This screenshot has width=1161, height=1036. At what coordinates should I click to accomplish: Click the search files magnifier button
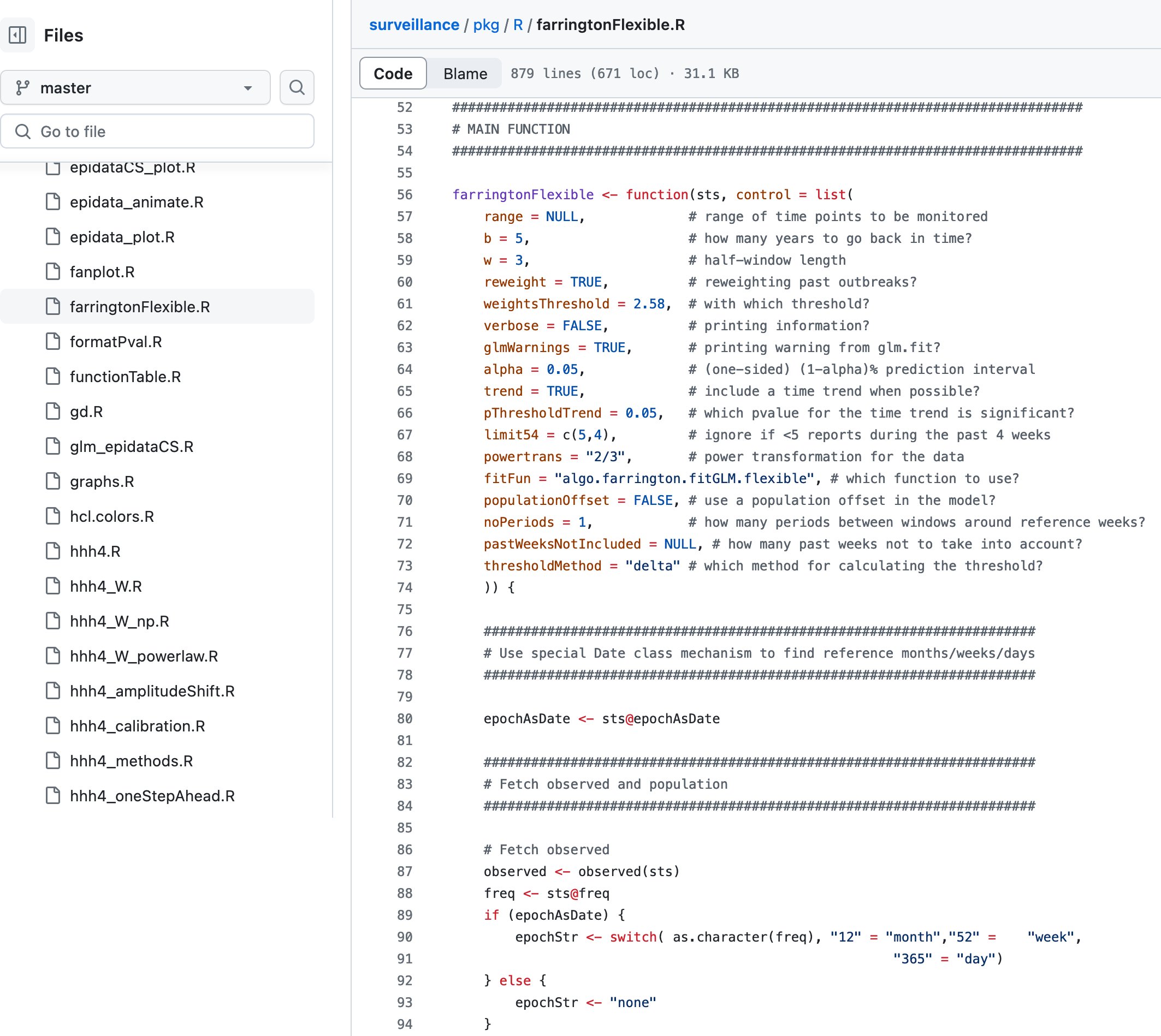click(x=297, y=88)
